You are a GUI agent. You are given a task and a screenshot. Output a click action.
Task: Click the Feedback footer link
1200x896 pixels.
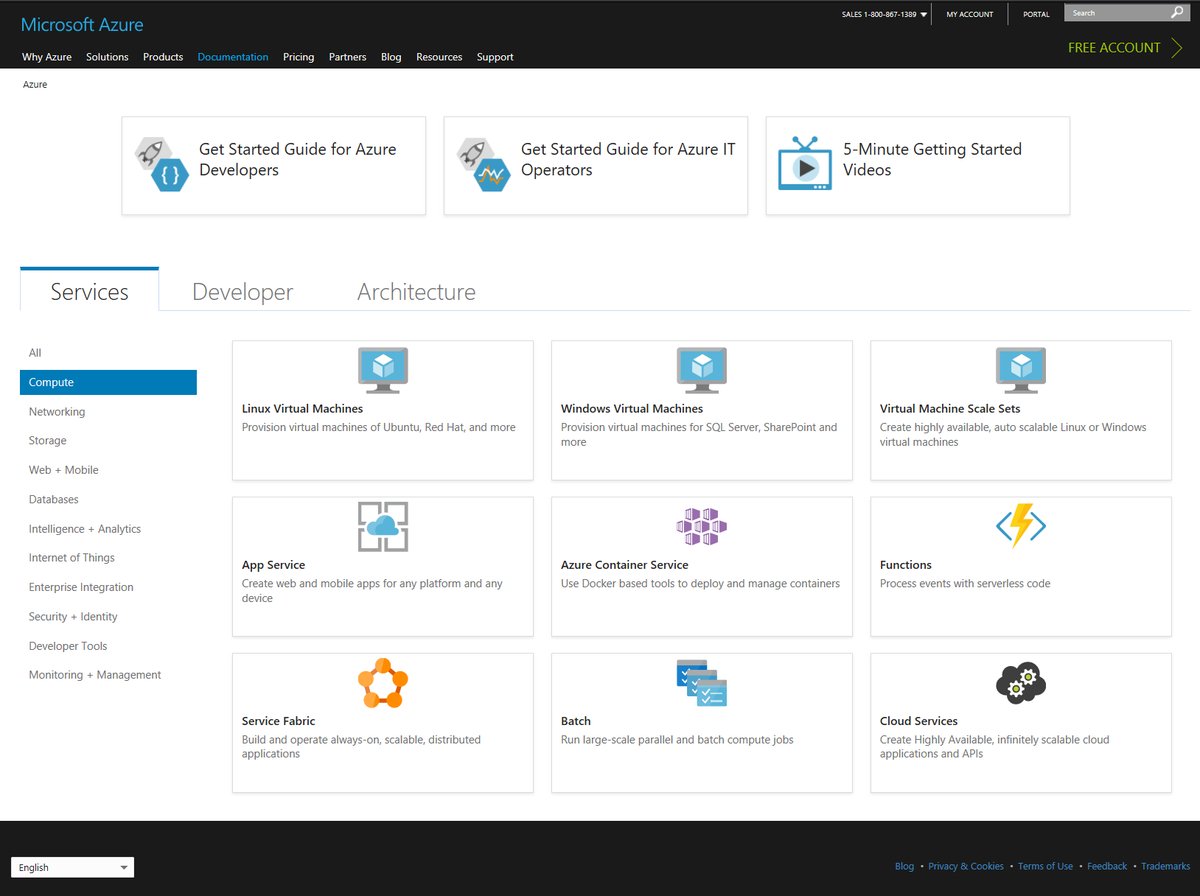[x=1107, y=866]
